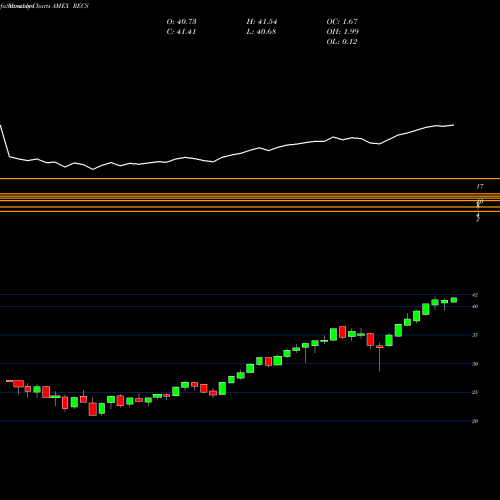Click the 42 price axis label
This screenshot has height=500, width=500.
tap(475, 295)
